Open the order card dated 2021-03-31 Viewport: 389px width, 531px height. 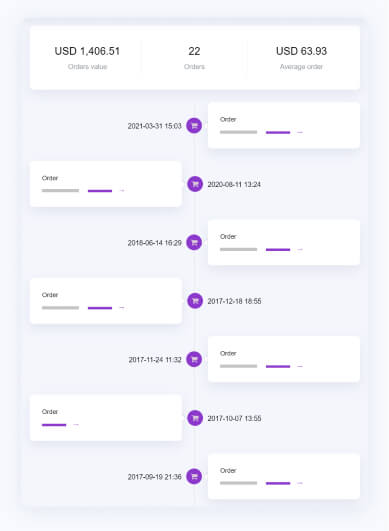[x=284, y=125]
